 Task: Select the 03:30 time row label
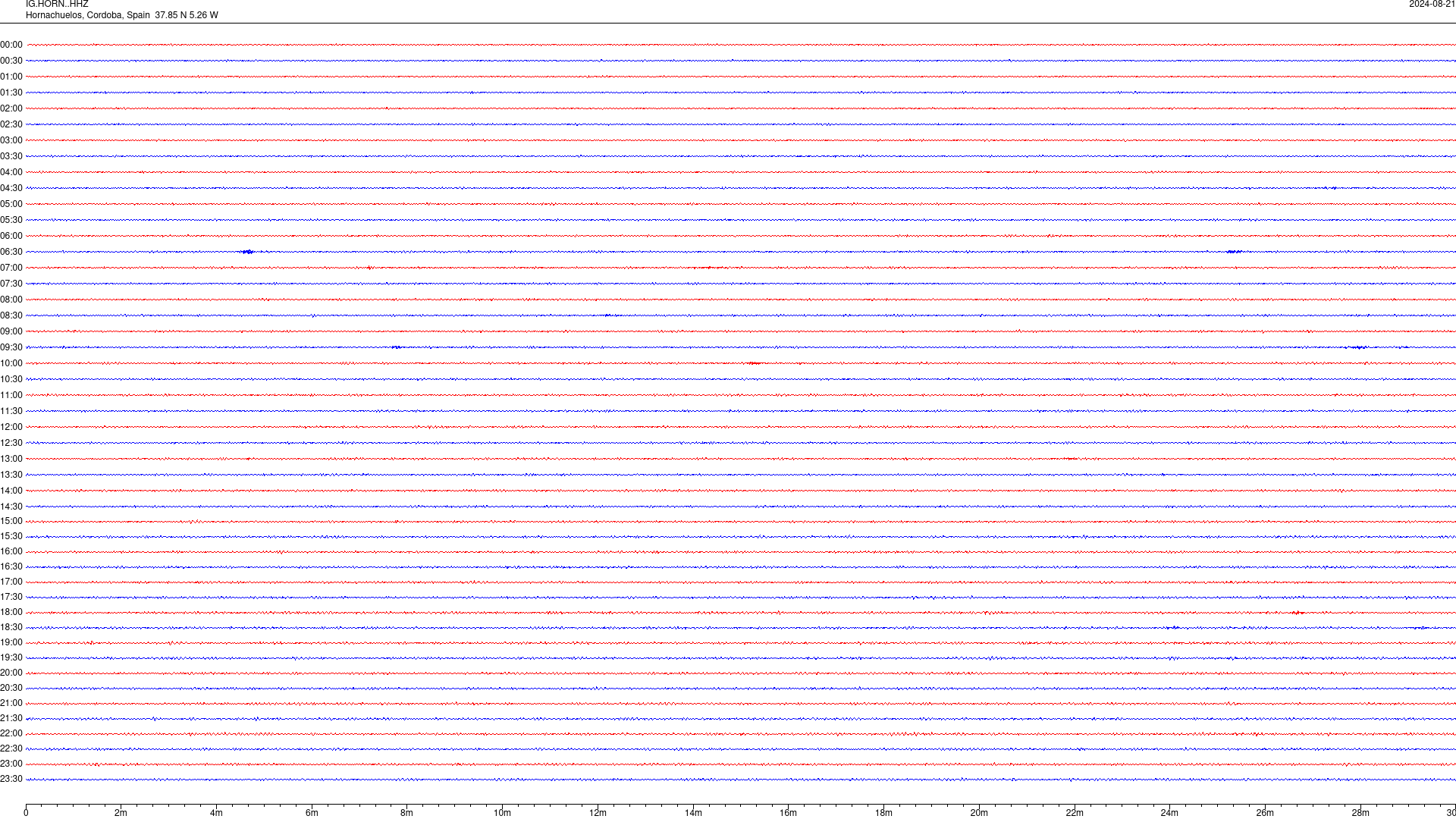point(11,156)
